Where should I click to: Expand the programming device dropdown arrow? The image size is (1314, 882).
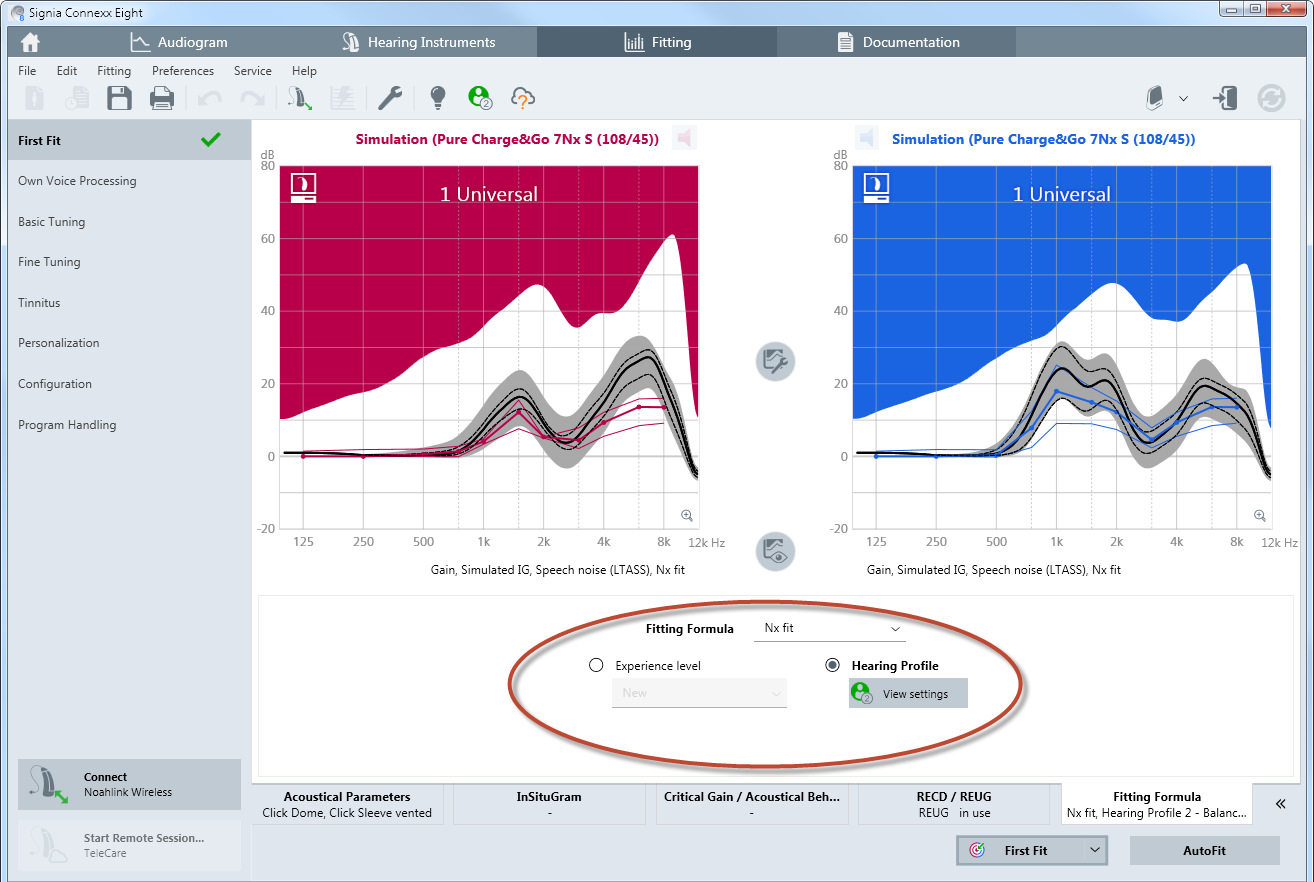pyautogui.click(x=1184, y=98)
